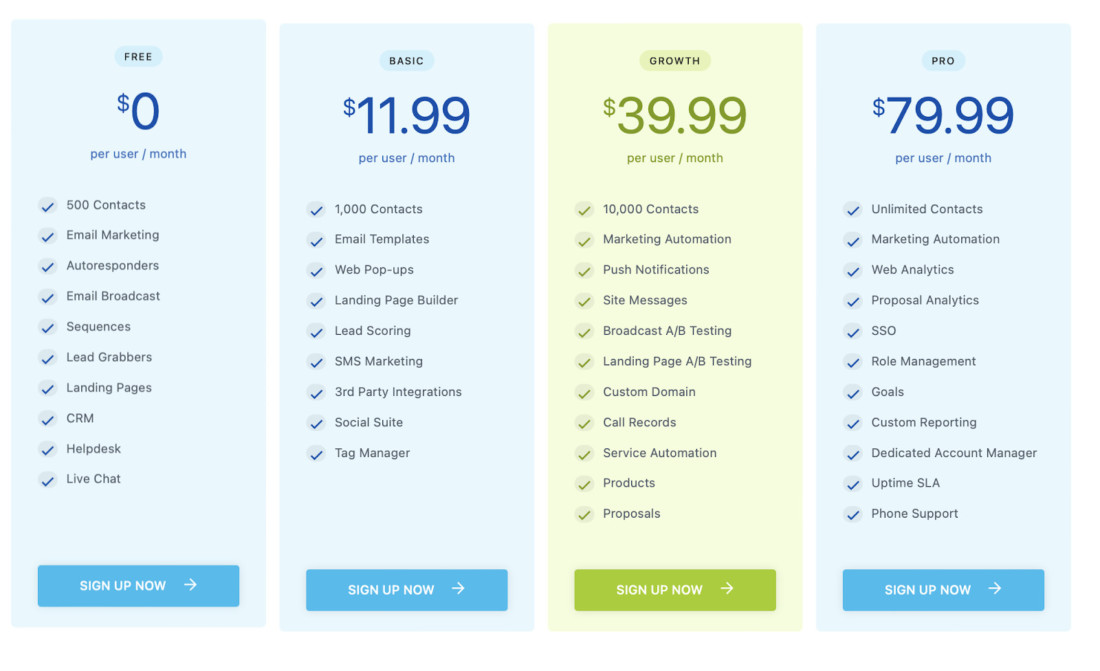This screenshot has height=671, width=1100.
Task: Click the checkmark beside Live Chat
Action: (x=47, y=479)
